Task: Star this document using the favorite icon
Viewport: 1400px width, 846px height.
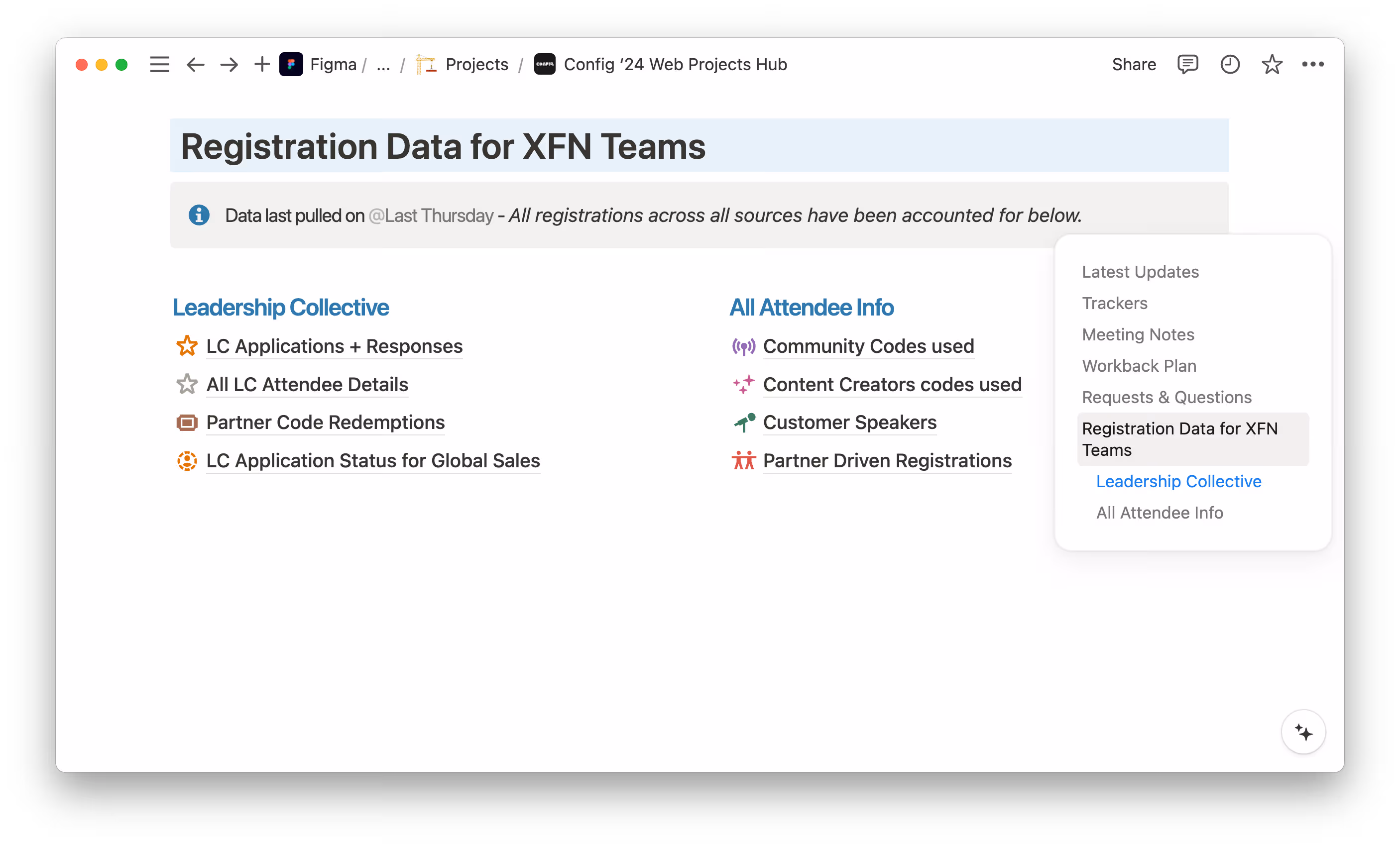Action: (1272, 64)
